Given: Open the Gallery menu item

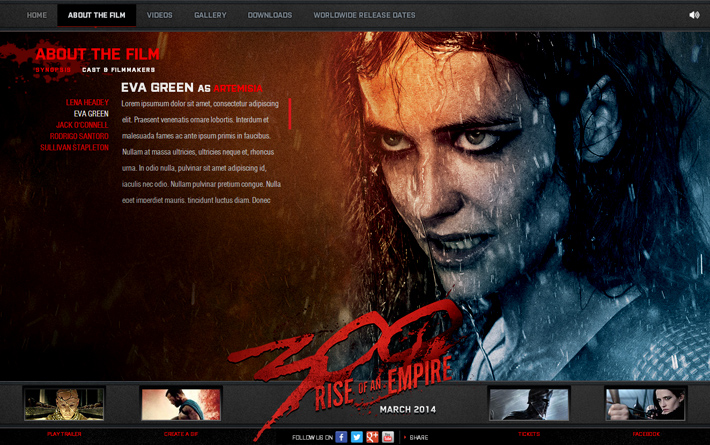Looking at the screenshot, I should pyautogui.click(x=210, y=15).
